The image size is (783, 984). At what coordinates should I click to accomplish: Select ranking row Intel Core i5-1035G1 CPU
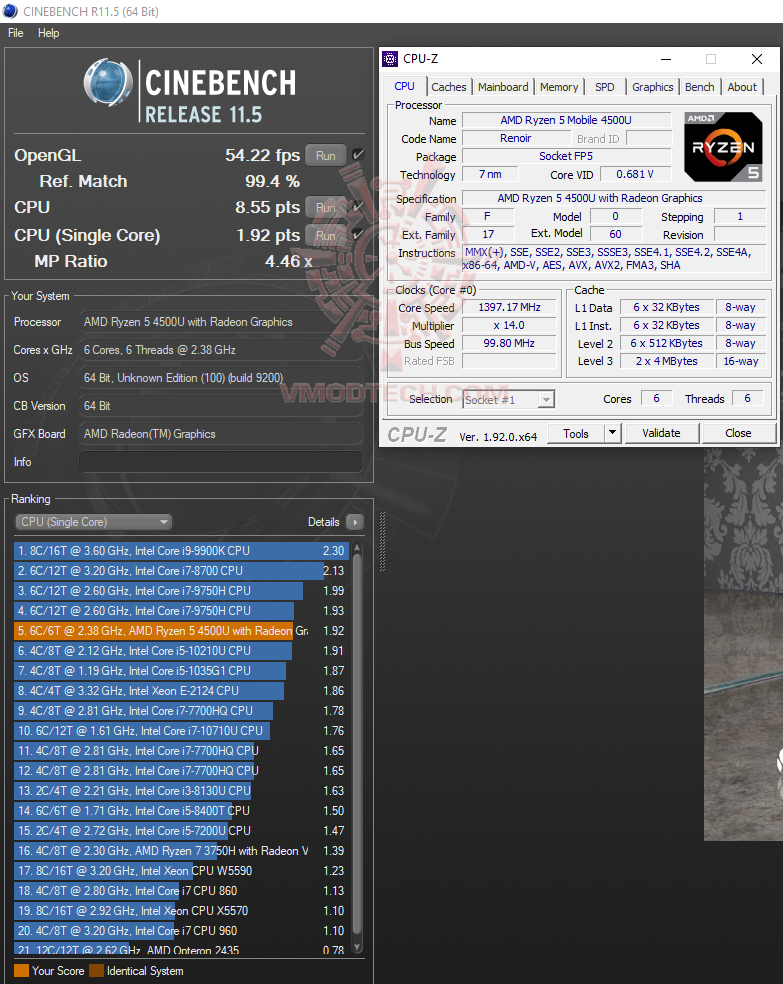[x=181, y=671]
